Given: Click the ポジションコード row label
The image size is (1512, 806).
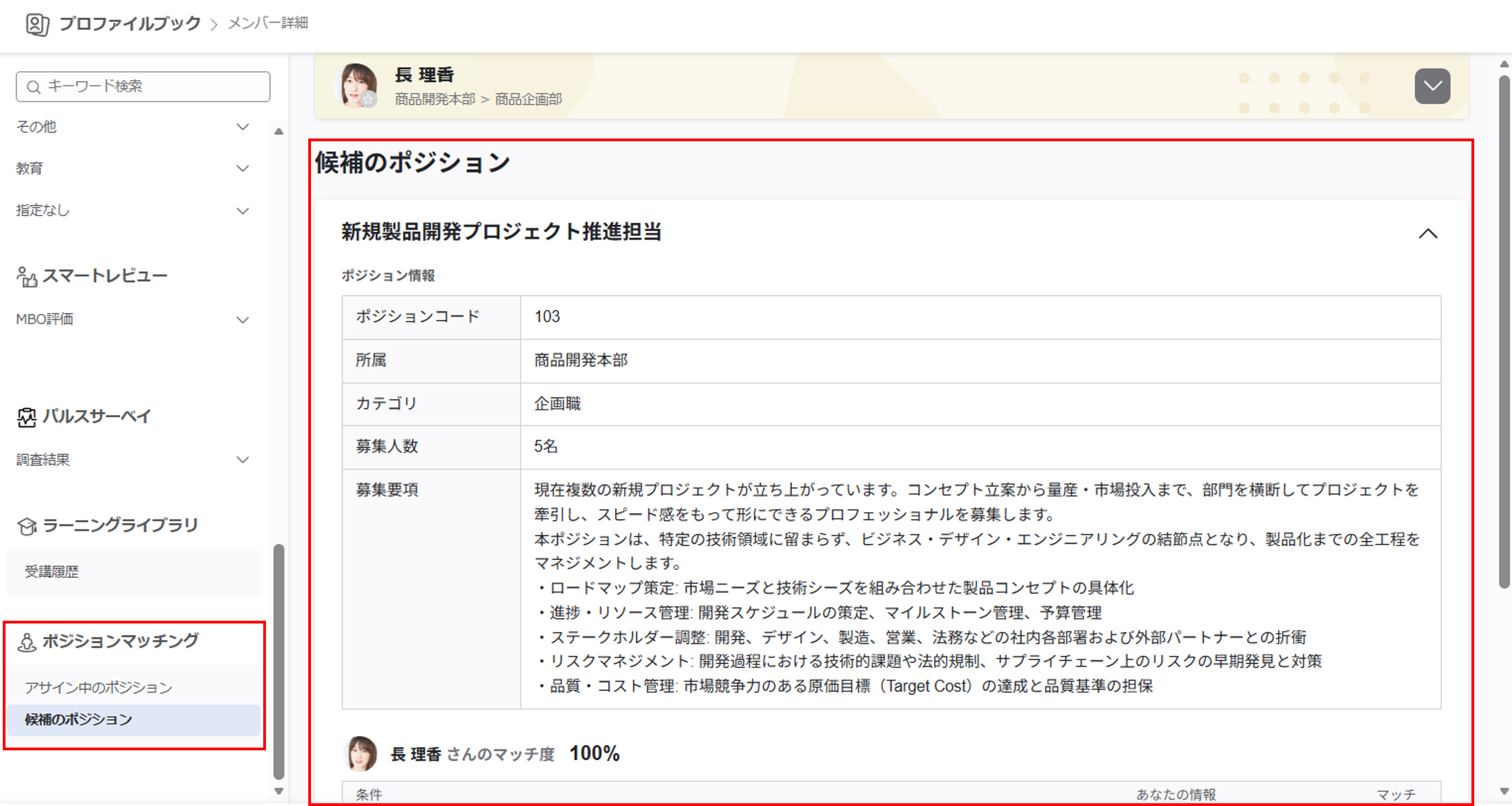Looking at the screenshot, I should (x=418, y=317).
